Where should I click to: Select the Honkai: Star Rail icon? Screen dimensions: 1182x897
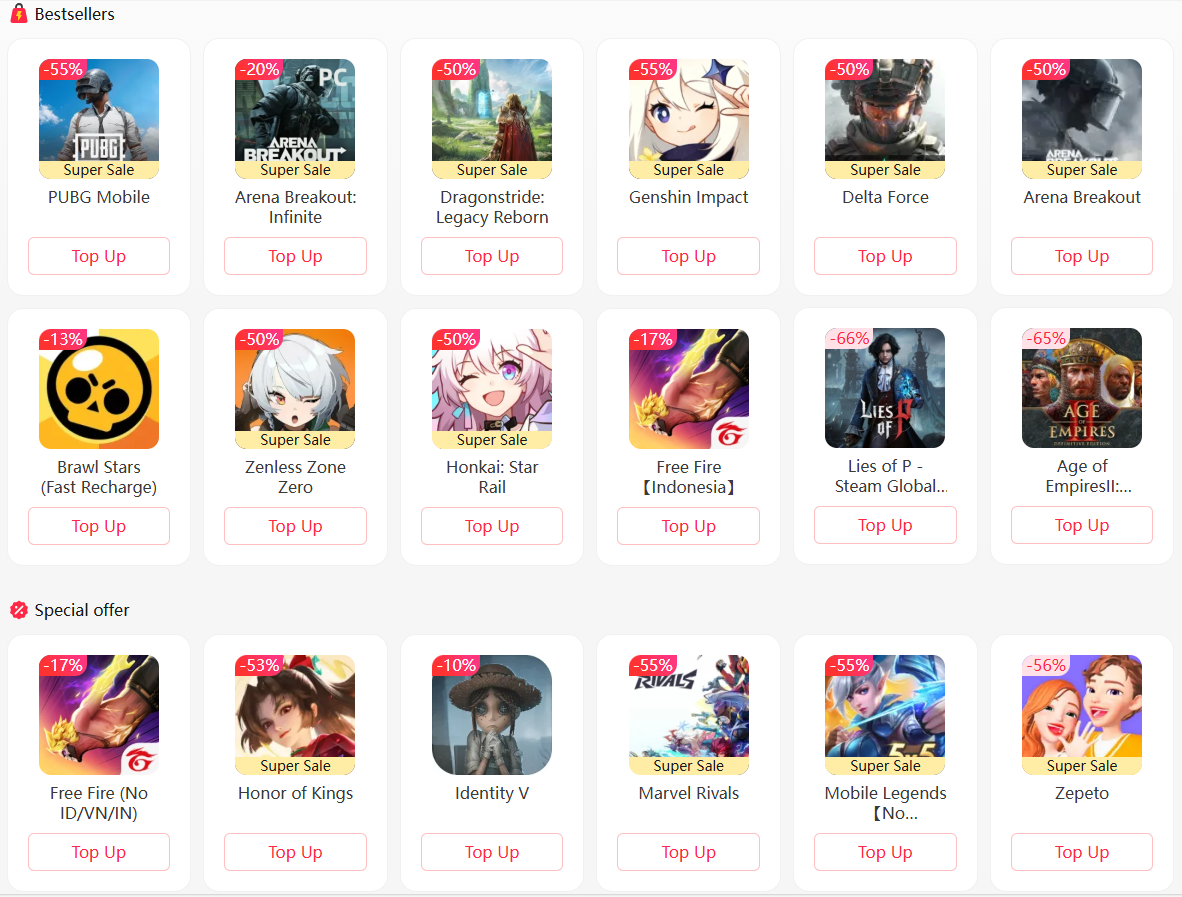pos(491,389)
